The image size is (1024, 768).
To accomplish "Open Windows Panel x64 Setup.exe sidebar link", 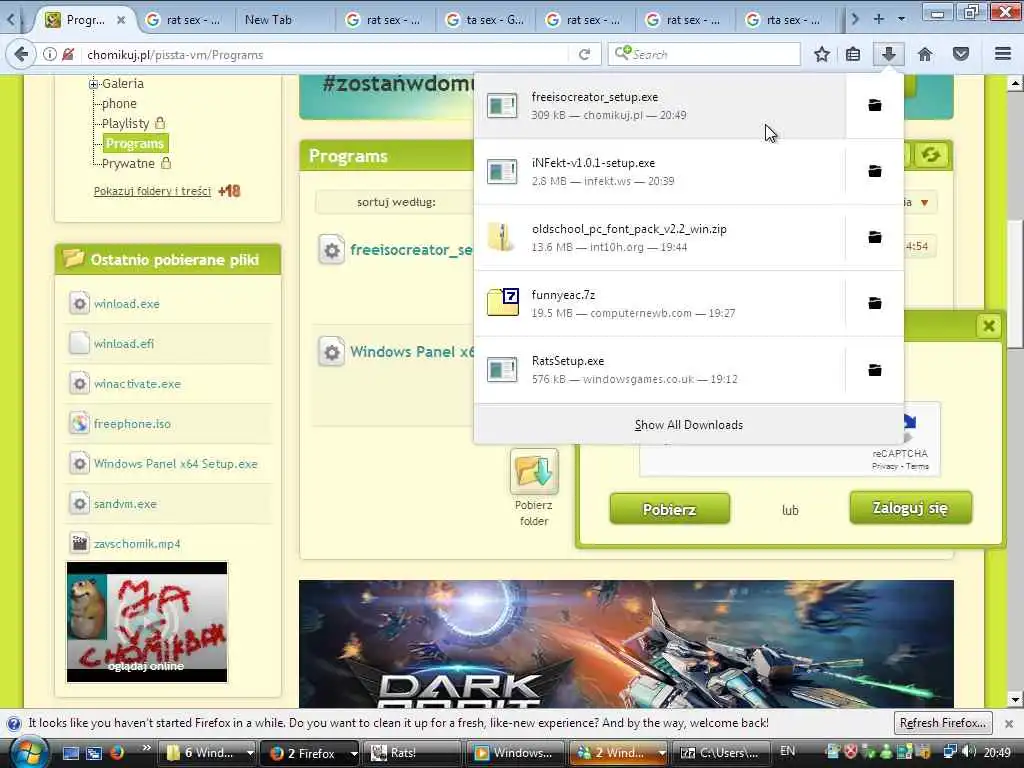I will coord(176,464).
